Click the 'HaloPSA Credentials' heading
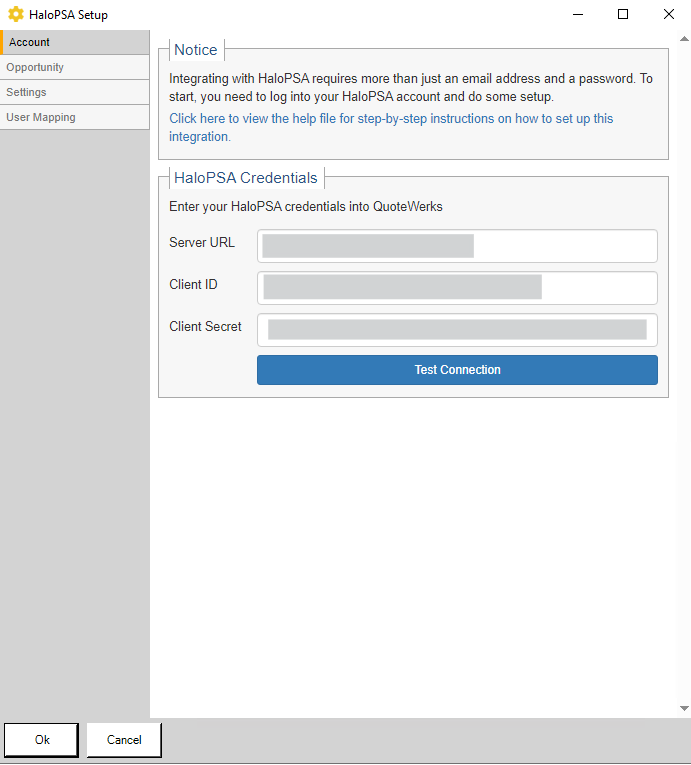This screenshot has width=691, height=765. tap(246, 178)
